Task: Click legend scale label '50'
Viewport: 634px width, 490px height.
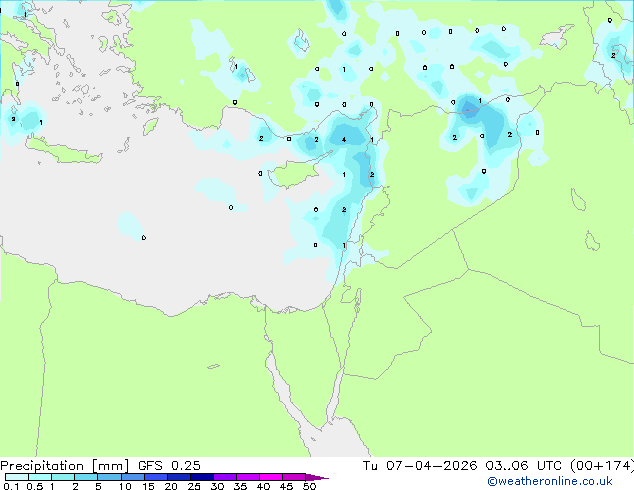Action: [309, 486]
